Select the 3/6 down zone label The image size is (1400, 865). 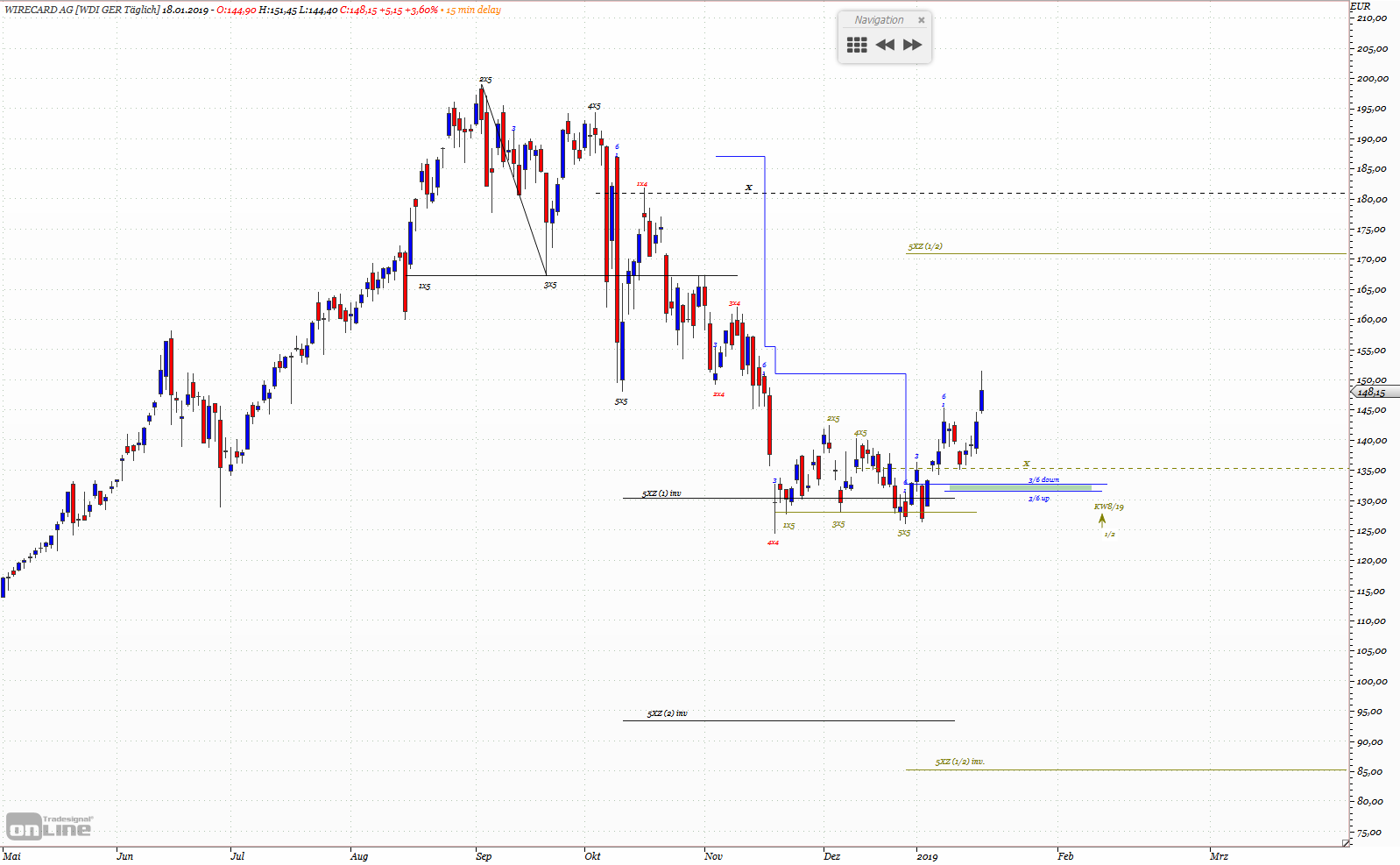click(x=1043, y=479)
